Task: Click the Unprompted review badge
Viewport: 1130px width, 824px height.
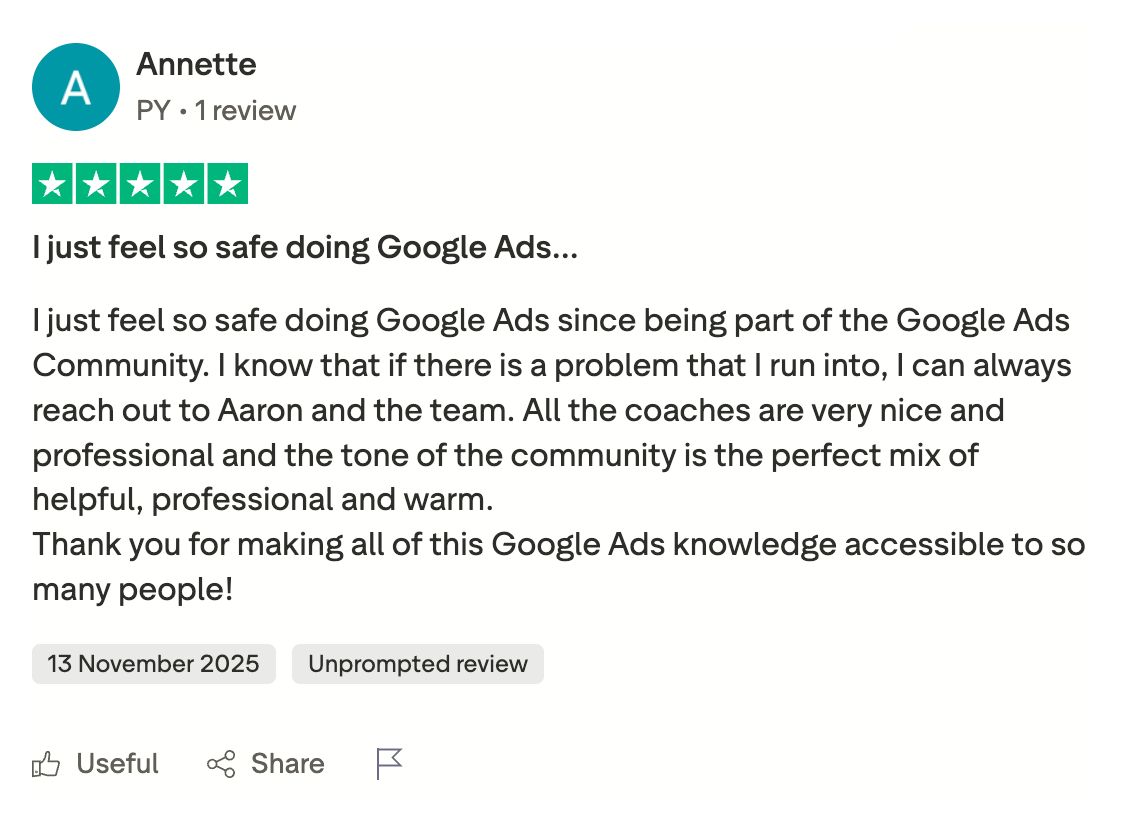Action: point(417,664)
